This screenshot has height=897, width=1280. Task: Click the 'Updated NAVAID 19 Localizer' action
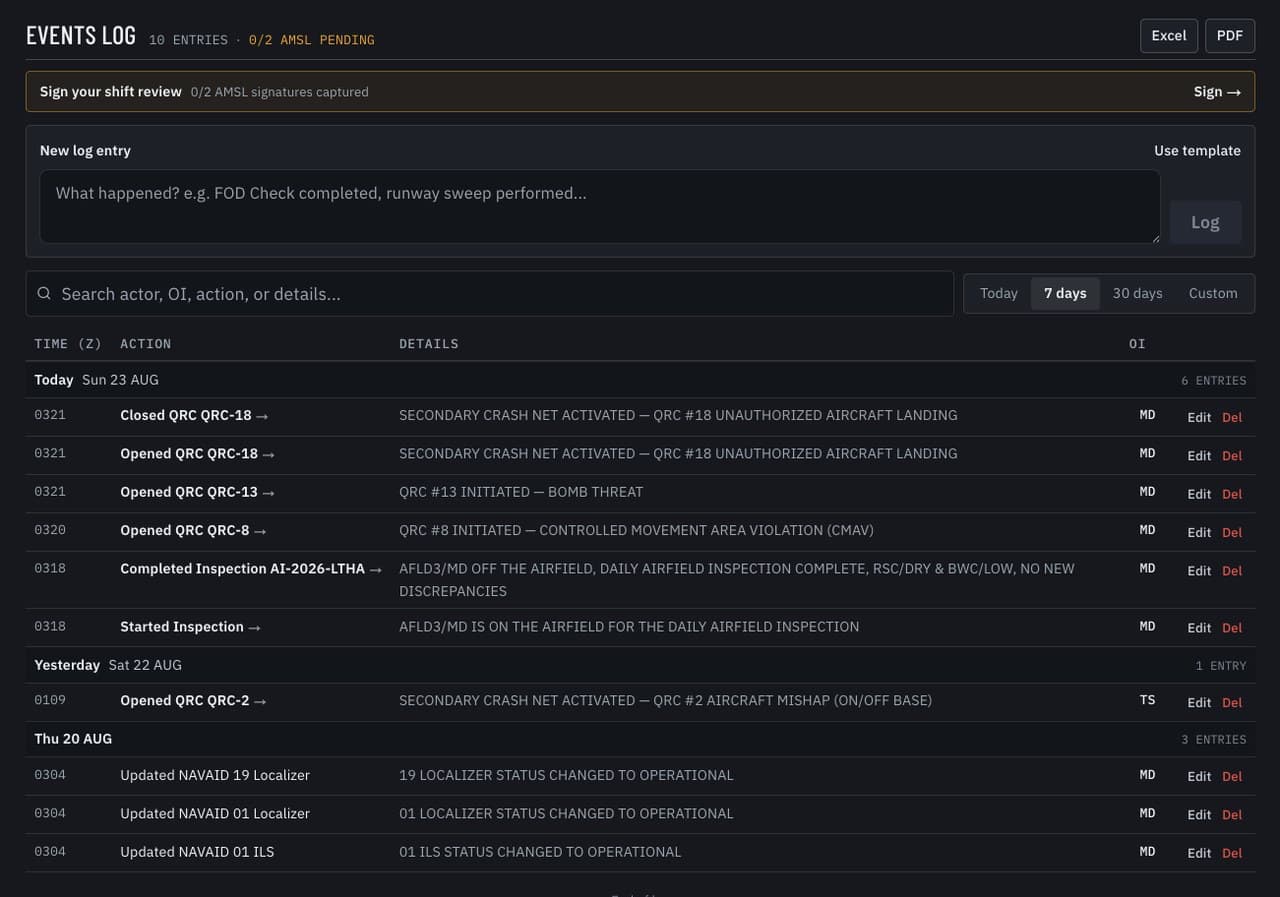215,775
